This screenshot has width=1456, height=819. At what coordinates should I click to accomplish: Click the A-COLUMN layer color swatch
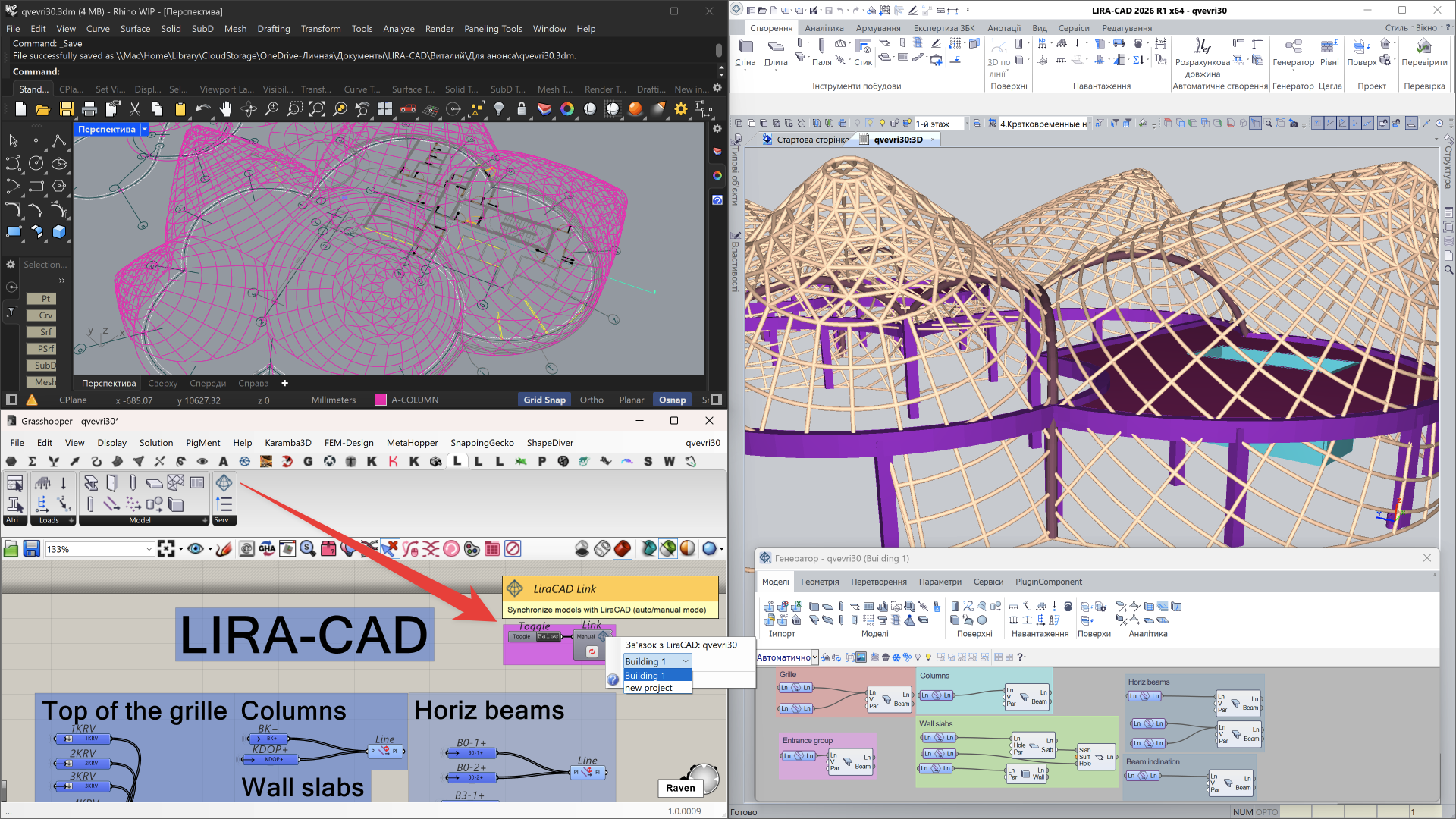(381, 400)
